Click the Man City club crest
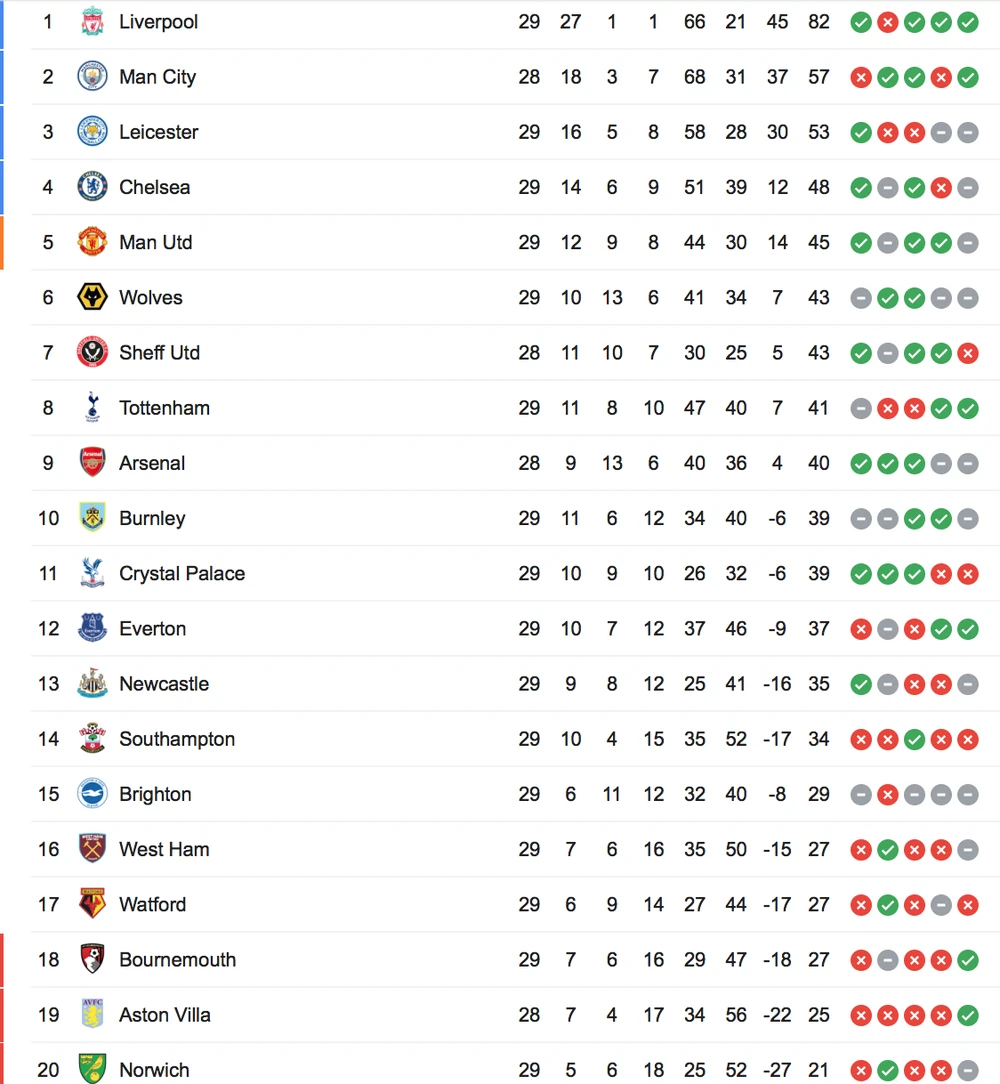 pos(92,77)
